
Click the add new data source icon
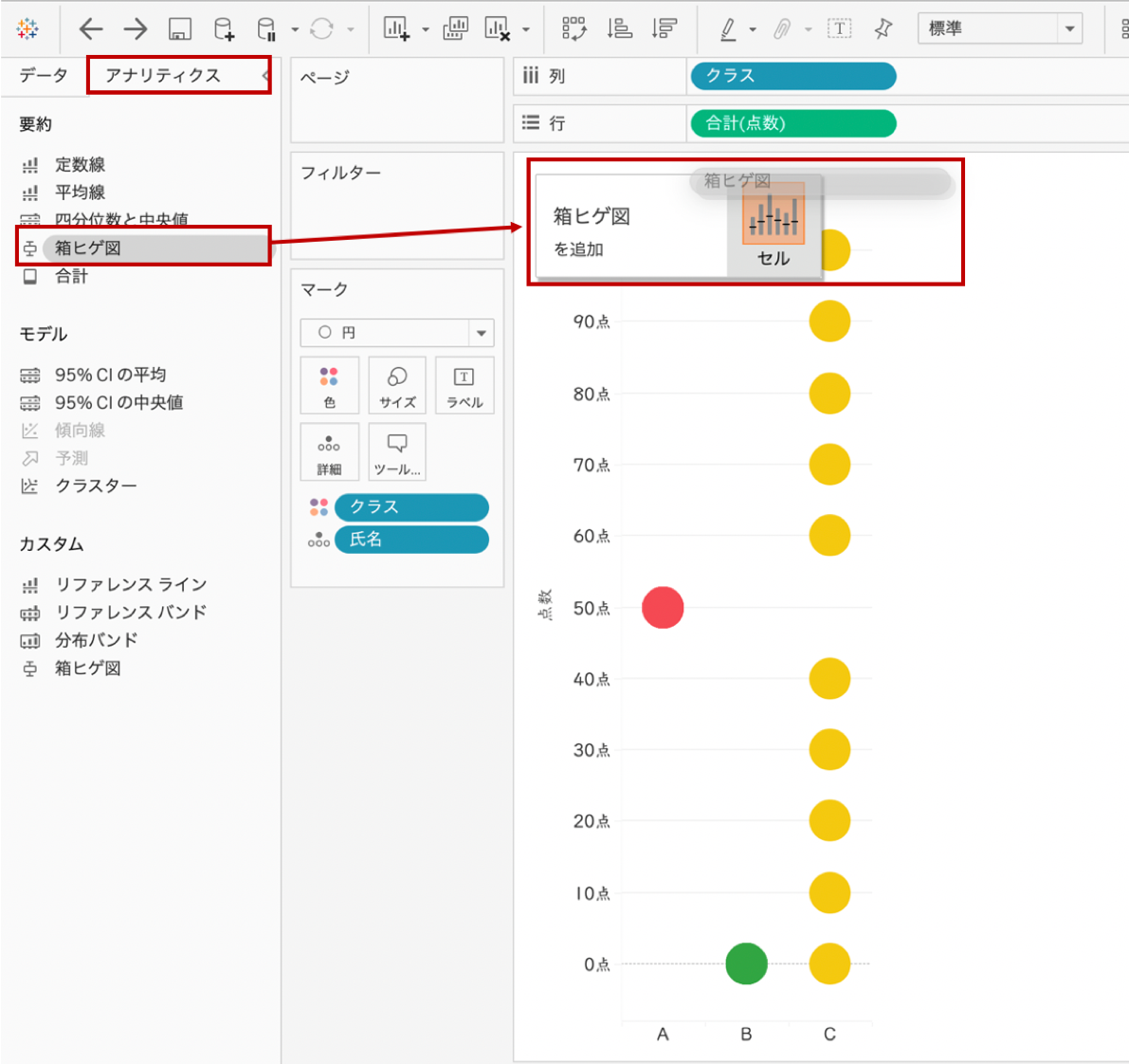[x=224, y=28]
